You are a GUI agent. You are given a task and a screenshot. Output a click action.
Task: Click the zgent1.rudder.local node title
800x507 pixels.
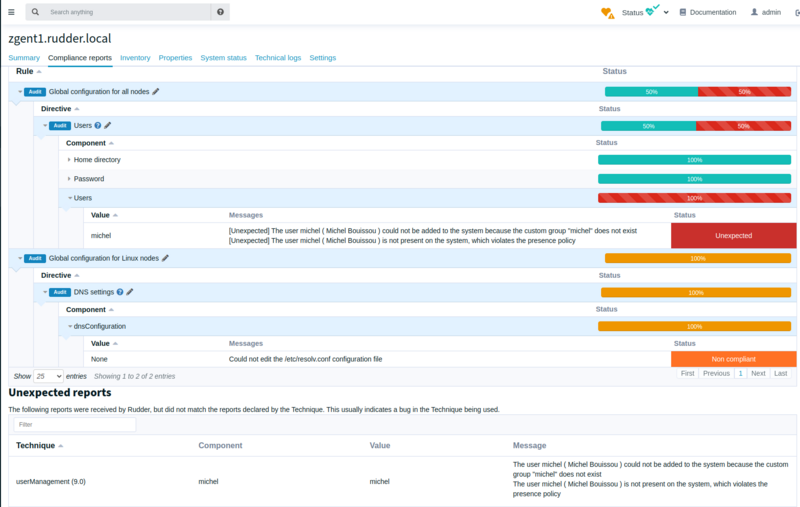tap(60, 38)
